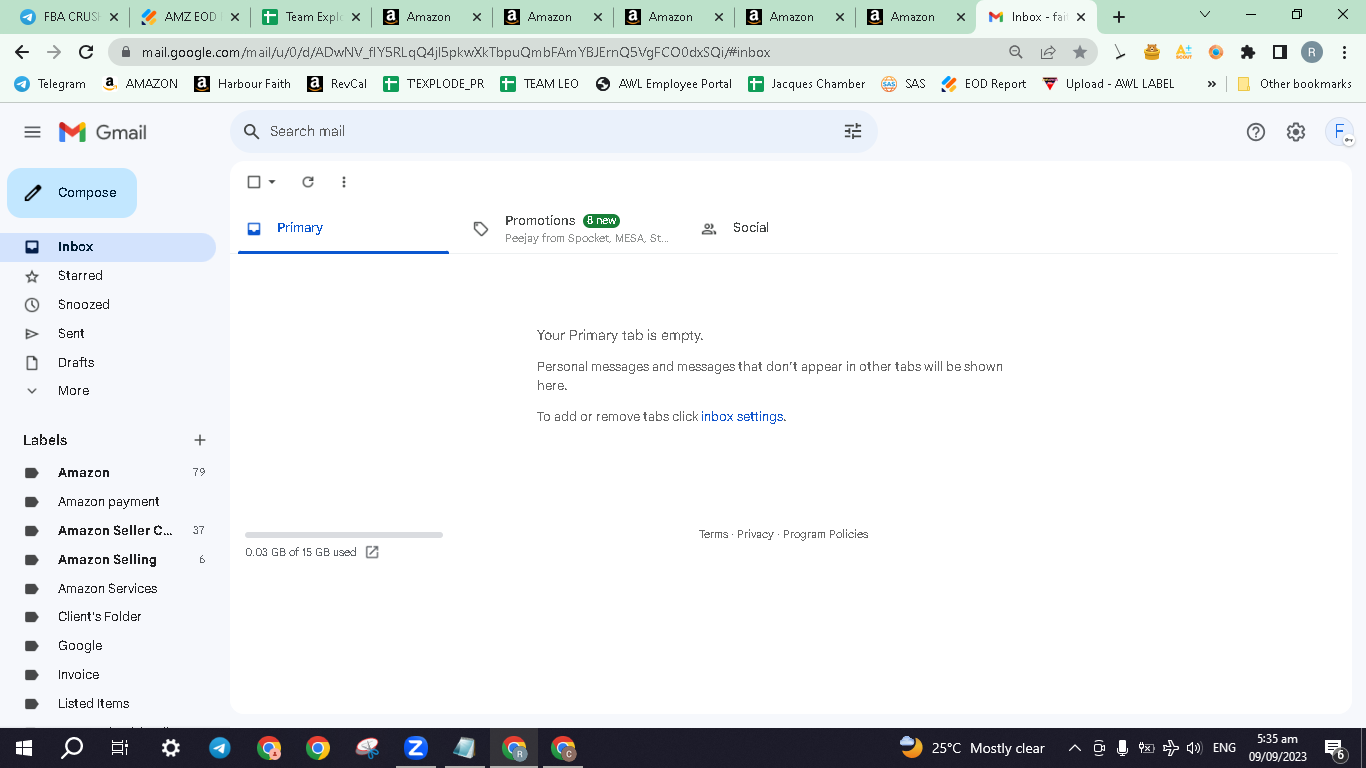Refresh the inbox
Viewport: 1366px width, 768px height.
coord(308,182)
